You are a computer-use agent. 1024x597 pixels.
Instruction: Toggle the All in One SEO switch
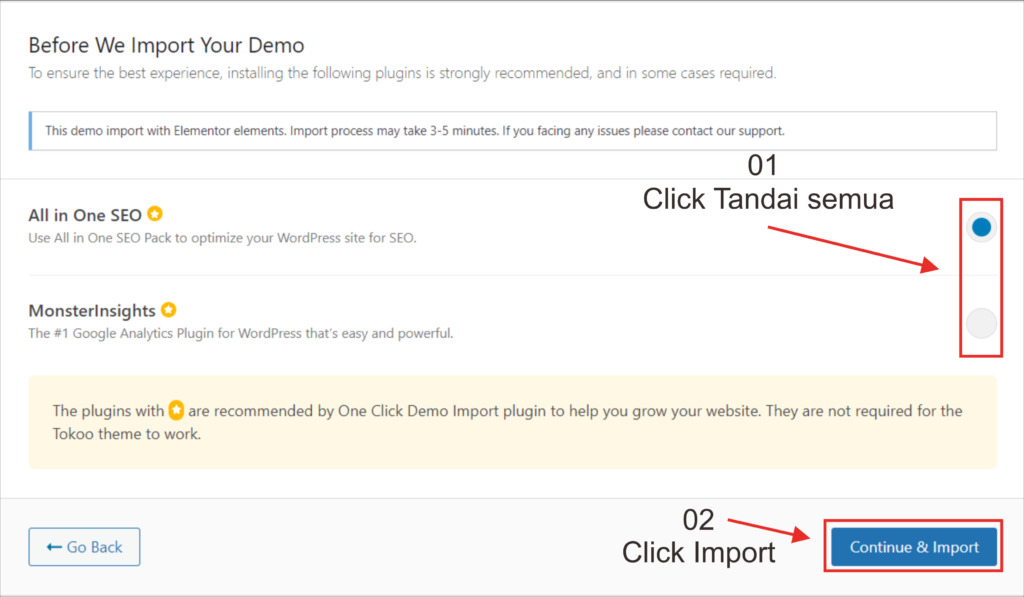tap(981, 228)
